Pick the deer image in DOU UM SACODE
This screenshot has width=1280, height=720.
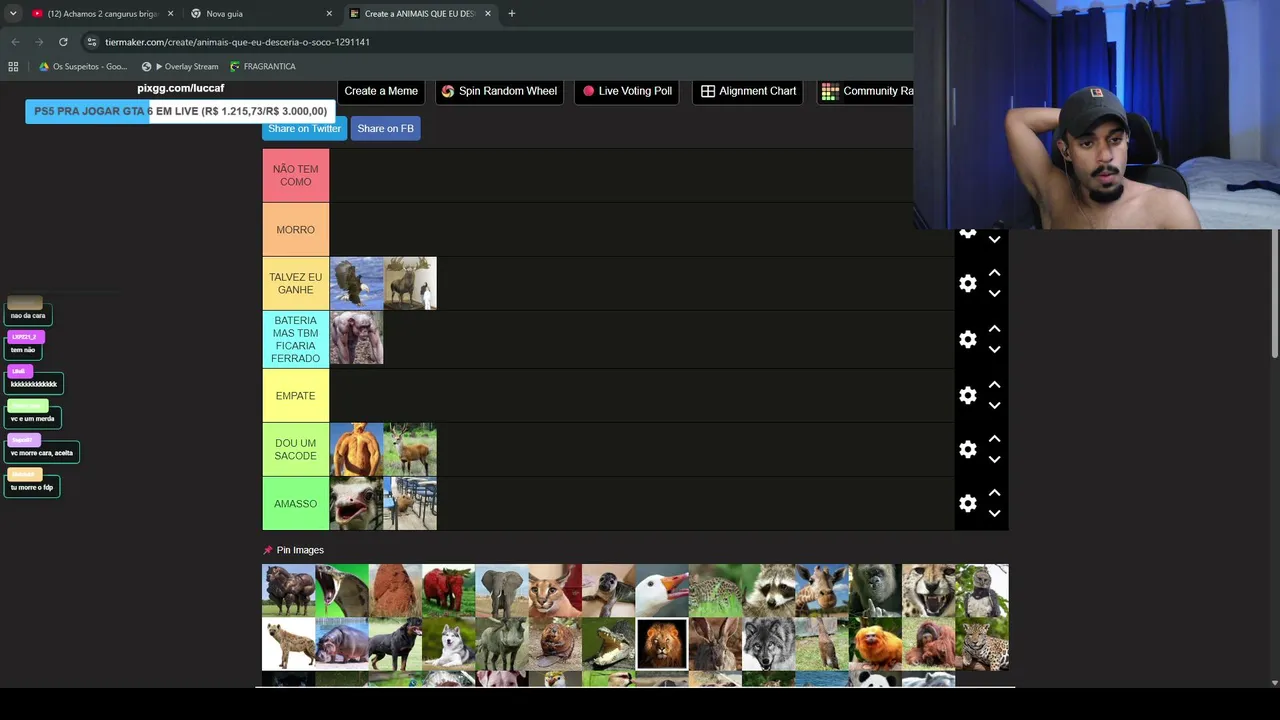[x=410, y=449]
